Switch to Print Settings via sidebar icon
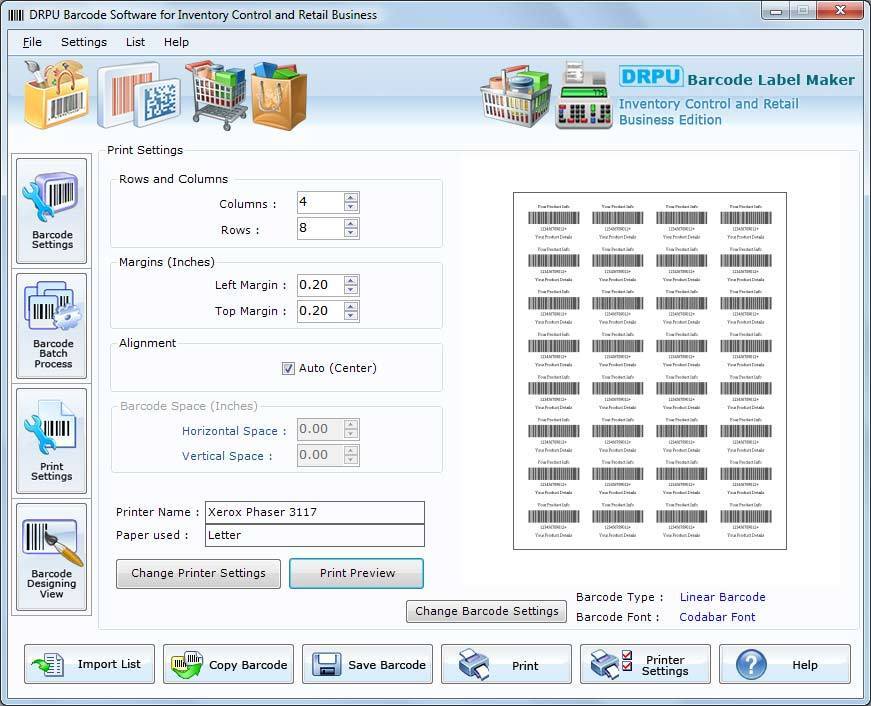Screen dimensions: 871x706 (51, 440)
